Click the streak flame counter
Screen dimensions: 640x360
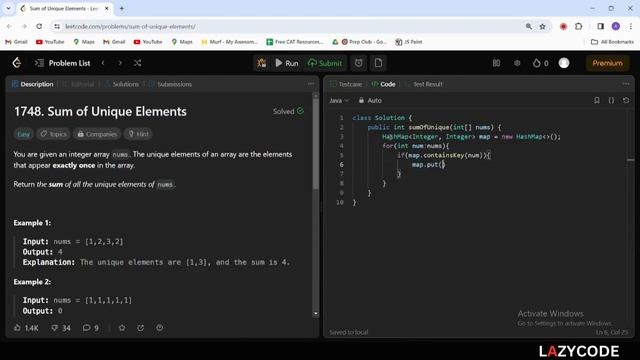point(540,63)
